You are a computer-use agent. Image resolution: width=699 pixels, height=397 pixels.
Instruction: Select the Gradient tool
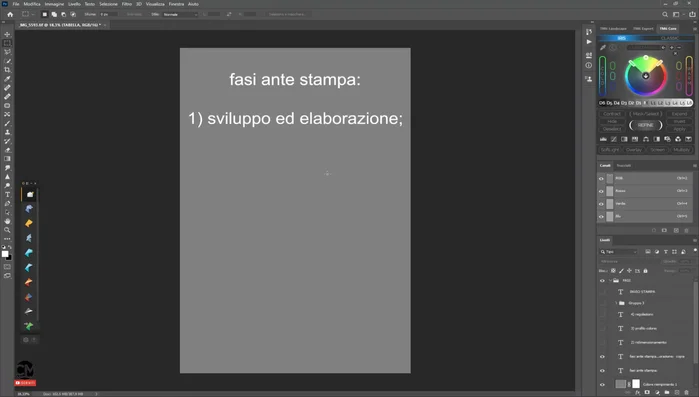coord(7,159)
